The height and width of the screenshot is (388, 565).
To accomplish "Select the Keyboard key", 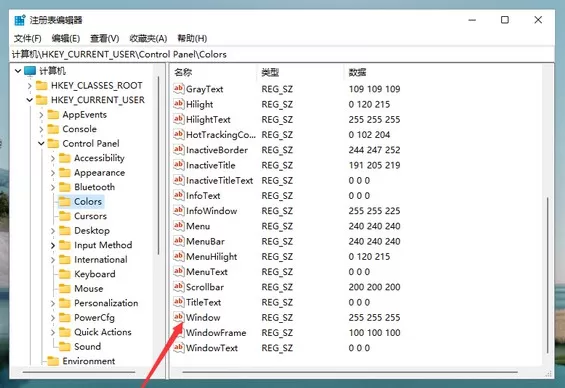I will (x=95, y=274).
